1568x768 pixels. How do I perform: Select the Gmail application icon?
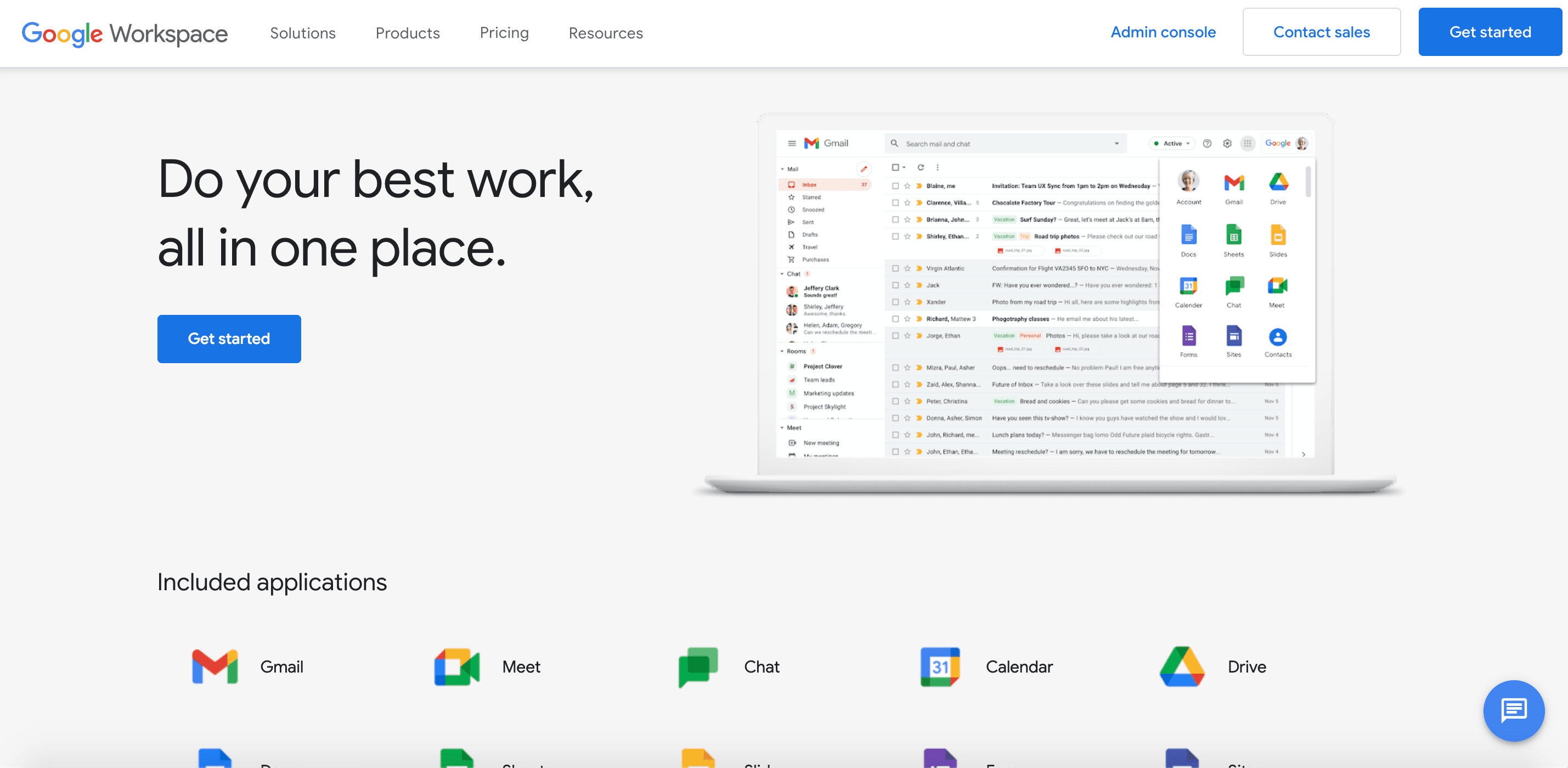pyautogui.click(x=215, y=667)
